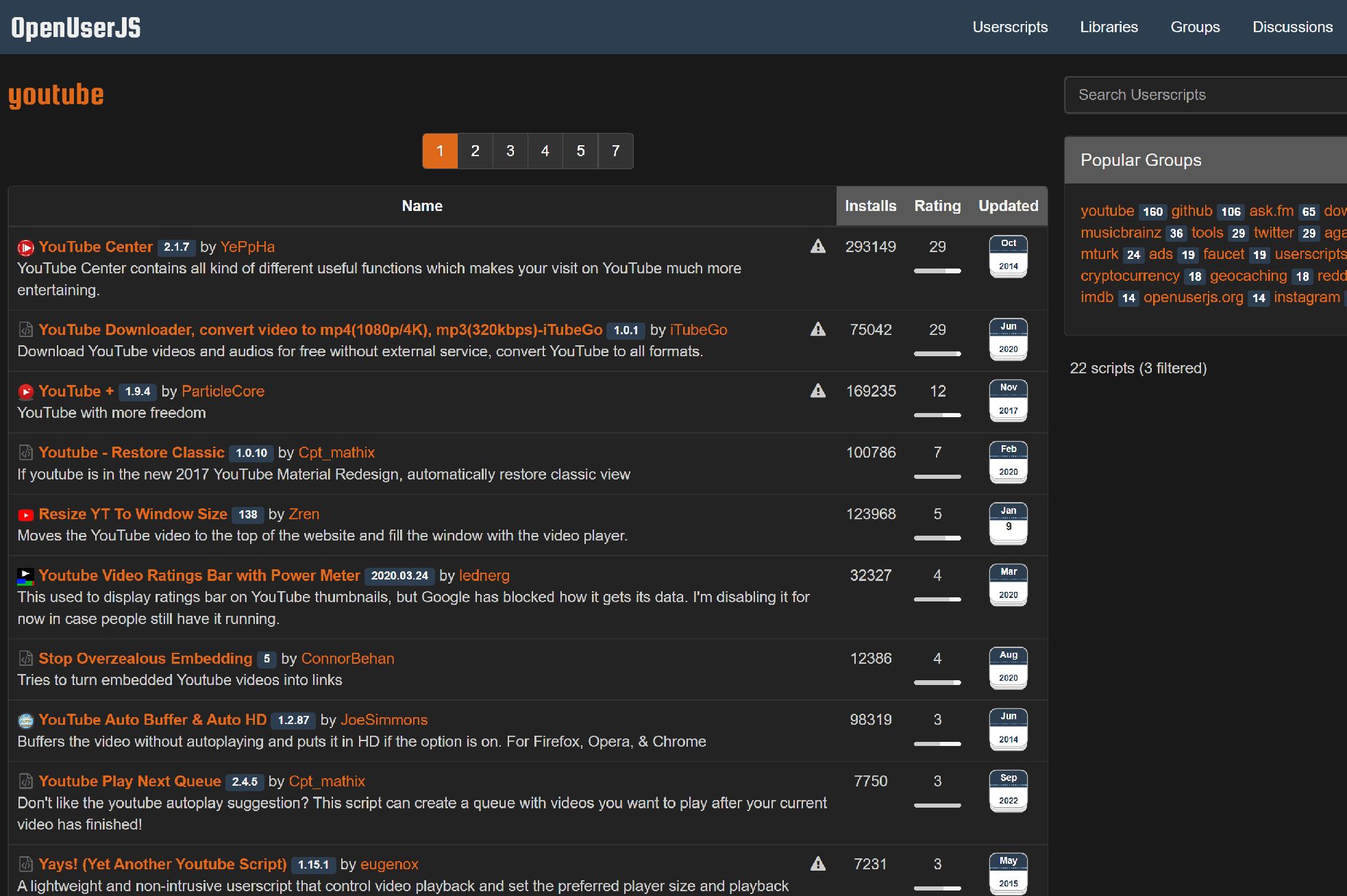The height and width of the screenshot is (896, 1347).
Task: Go to the OpenUserJS home logo
Action: [x=75, y=27]
